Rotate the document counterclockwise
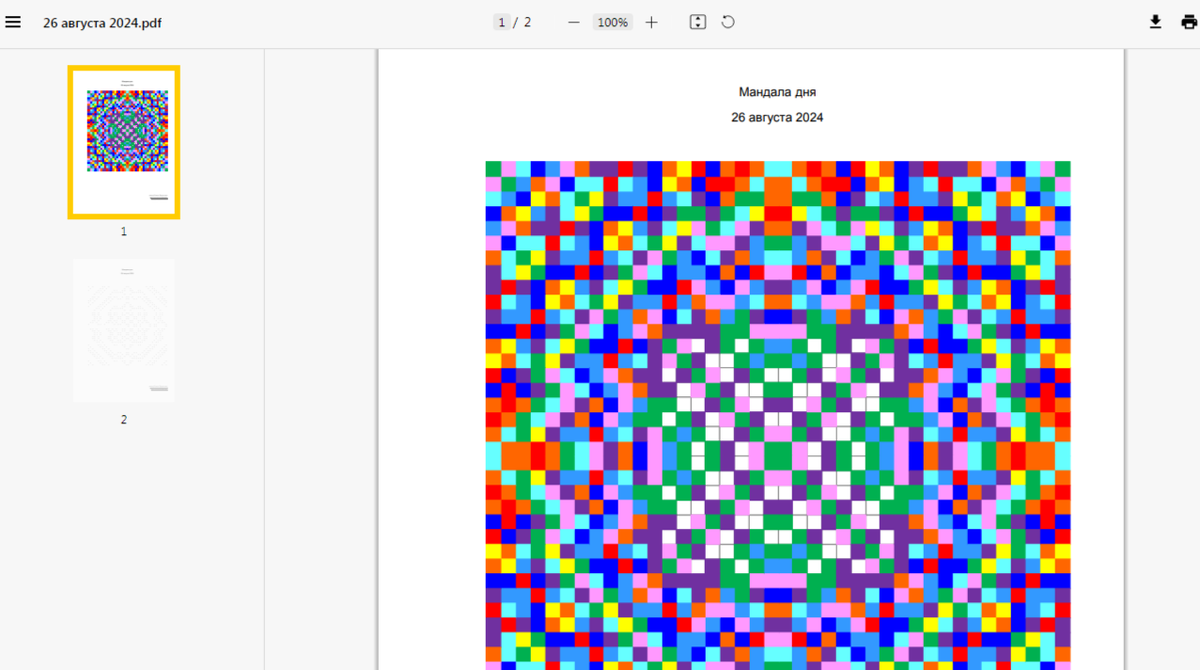Viewport: 1200px width, 670px height. pos(728,22)
